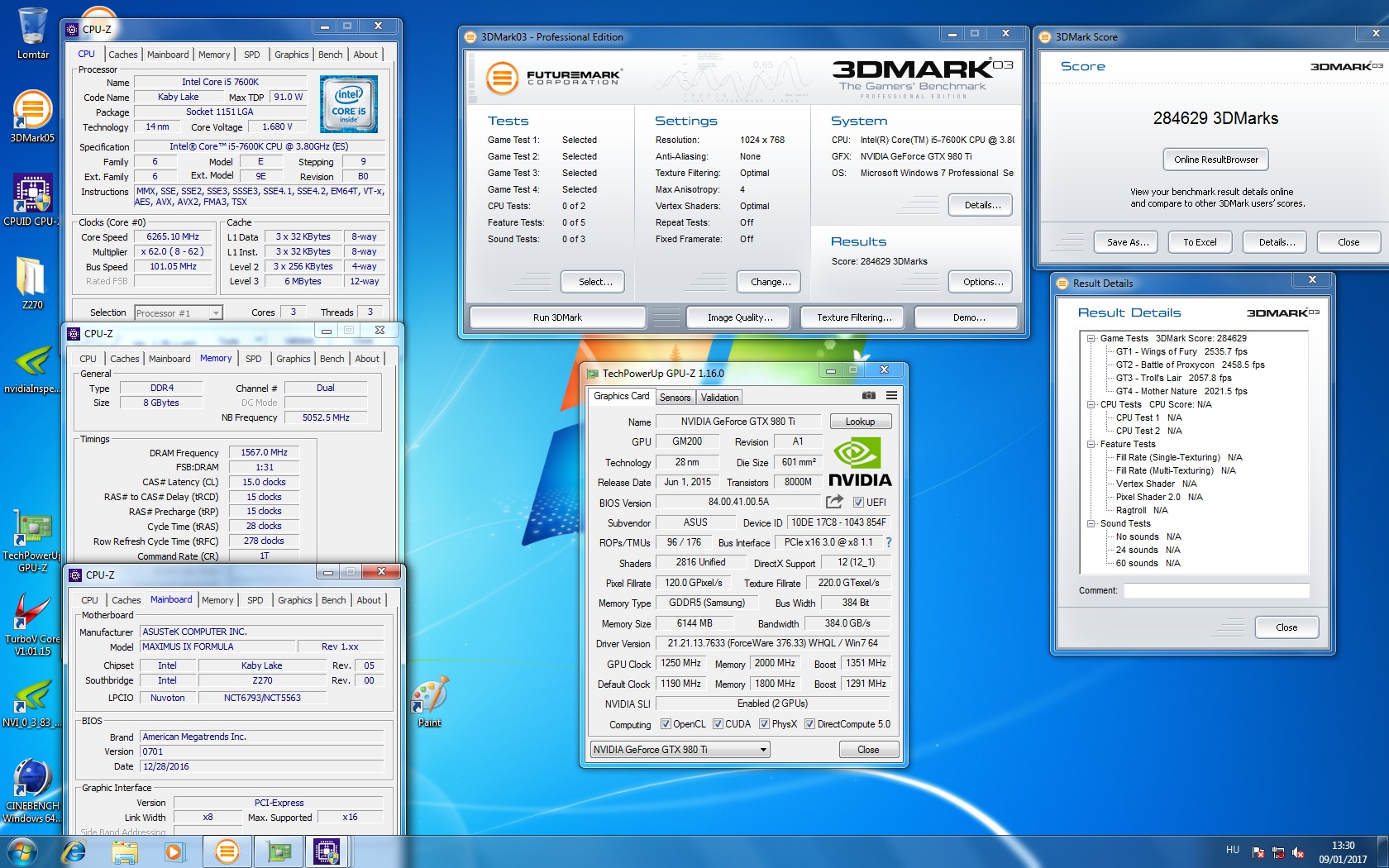Click the Change... button under Settings
Screen dimensions: 1389x868
pyautogui.click(x=771, y=282)
